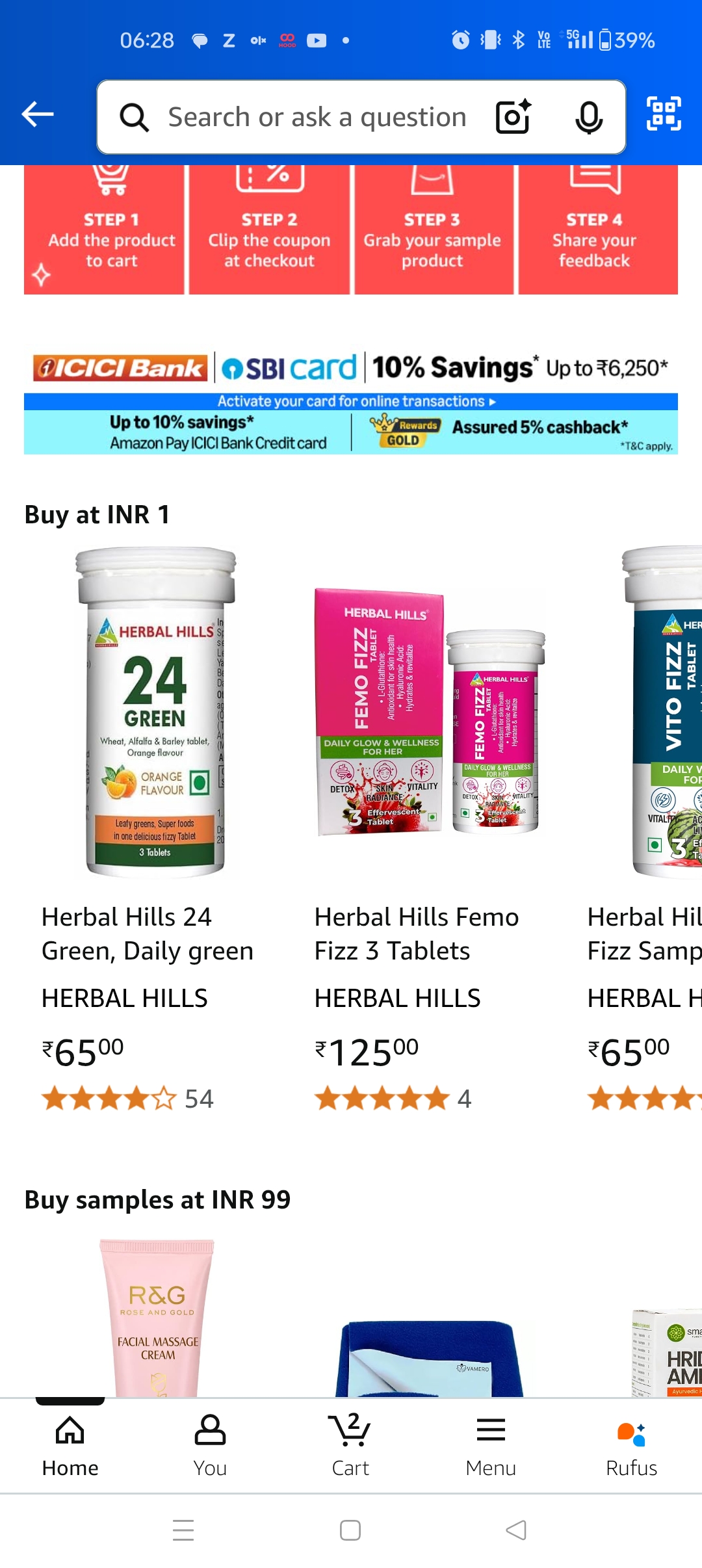Launch the Rufus assistant icon

point(631,1445)
